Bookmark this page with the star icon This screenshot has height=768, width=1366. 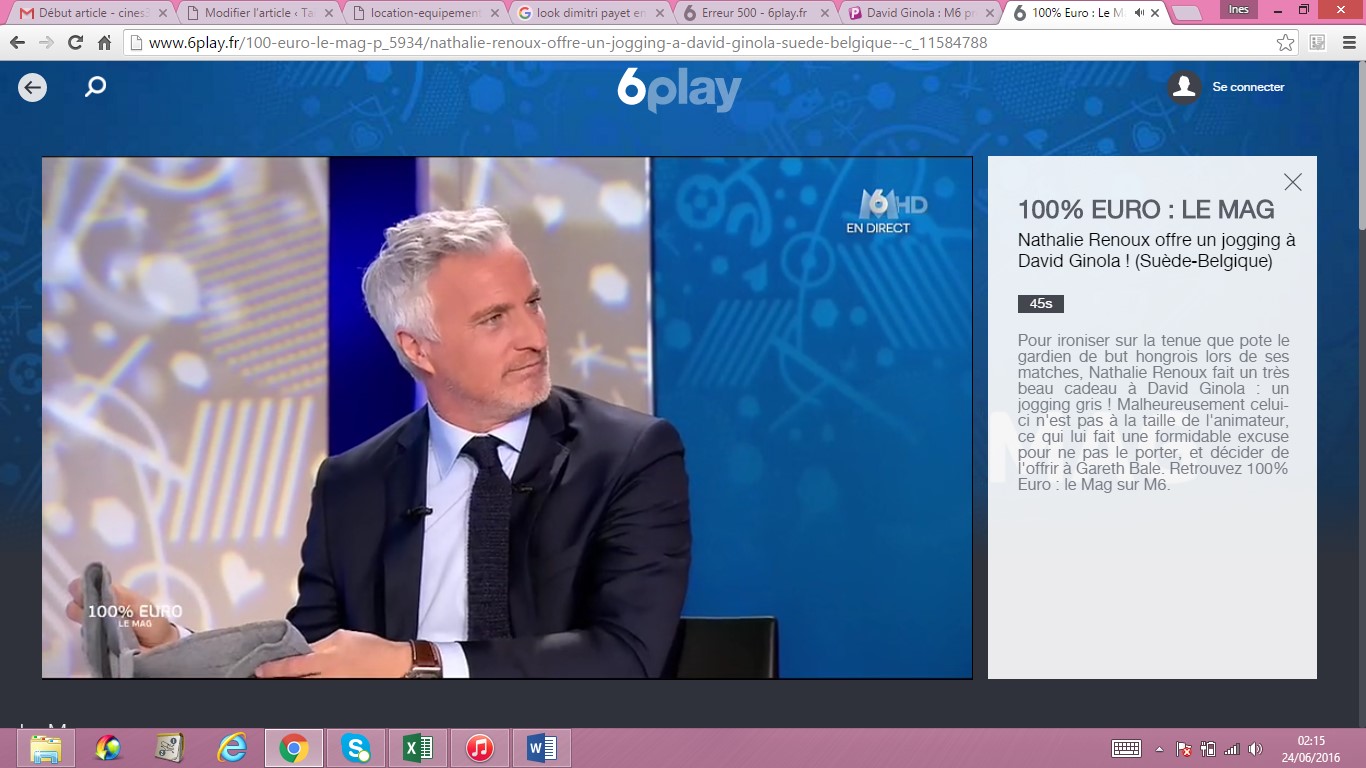tap(1286, 43)
